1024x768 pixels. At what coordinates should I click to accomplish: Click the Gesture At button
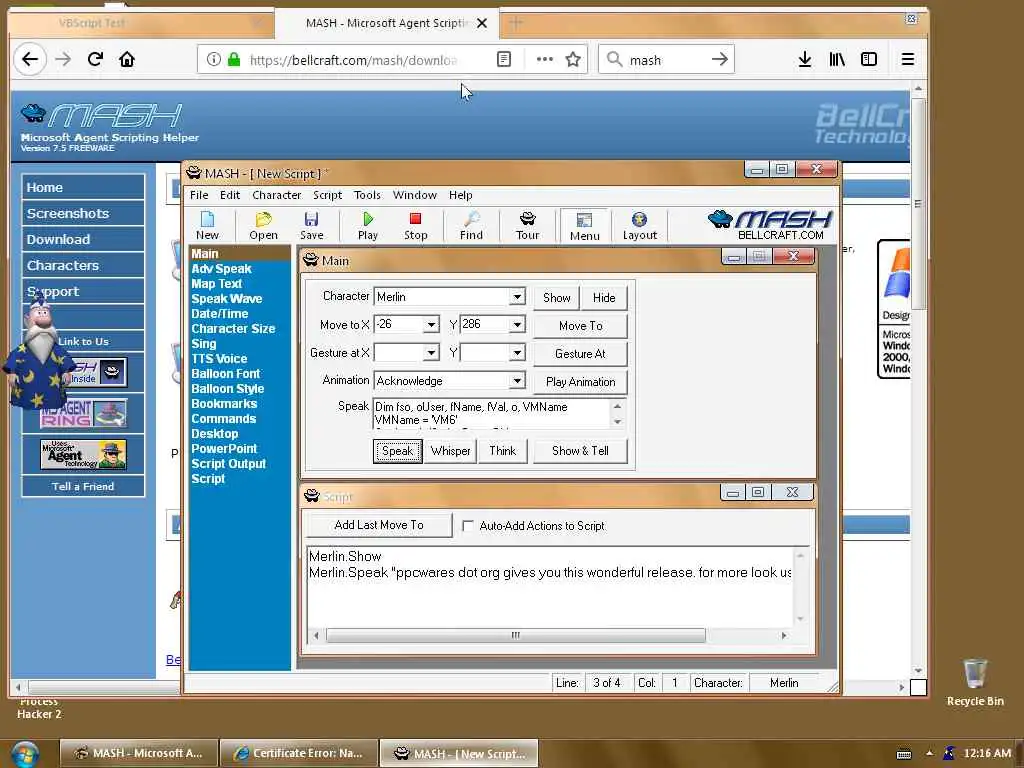[581, 354]
